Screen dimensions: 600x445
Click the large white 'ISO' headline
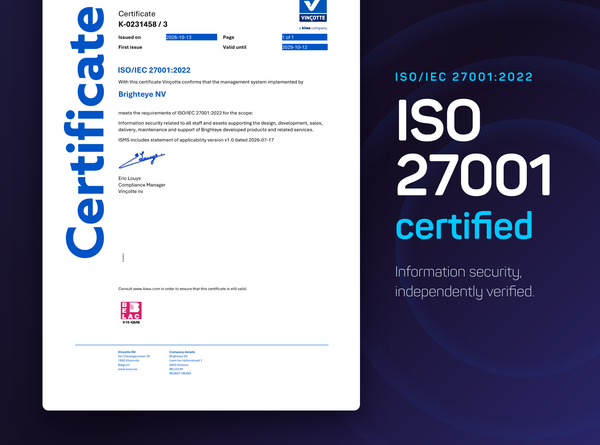[439, 120]
